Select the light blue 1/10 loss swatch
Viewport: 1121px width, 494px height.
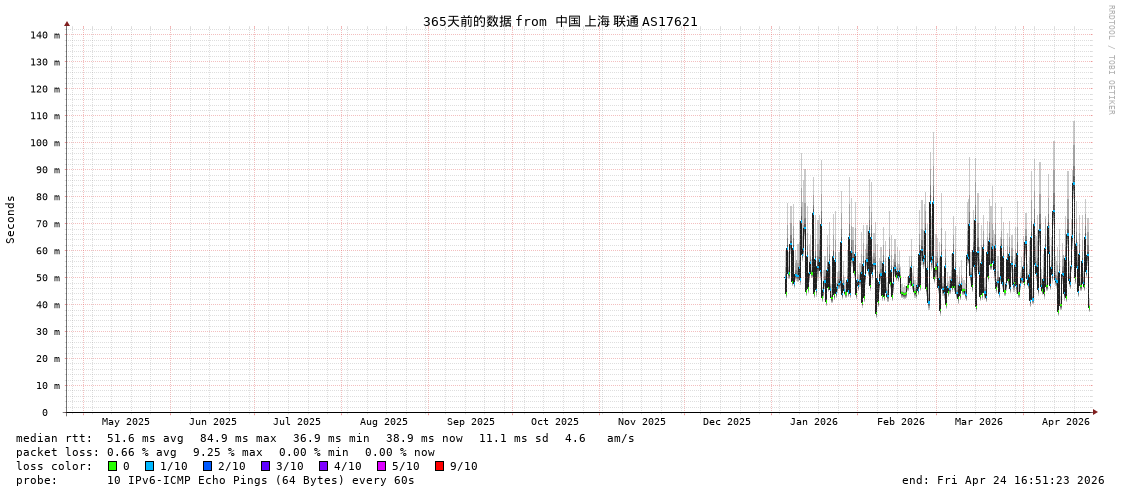click(150, 466)
